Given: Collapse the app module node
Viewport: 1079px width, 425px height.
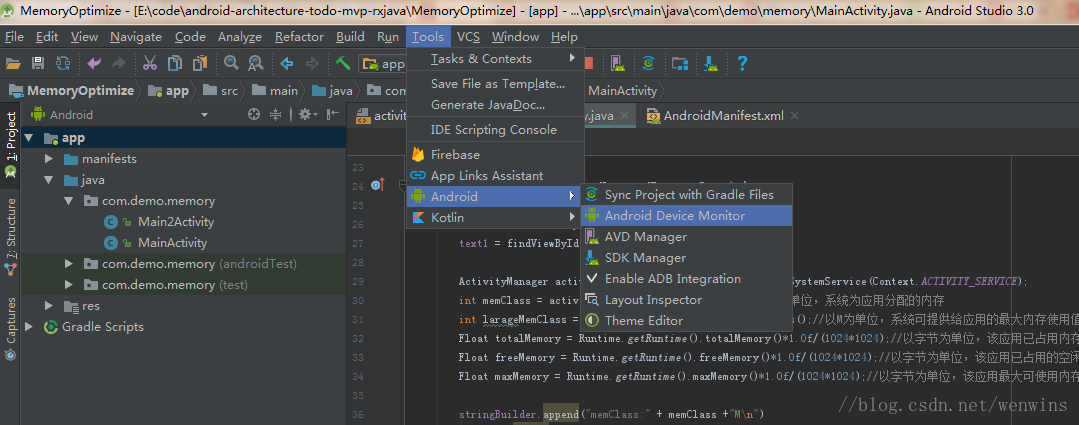Looking at the screenshot, I should [x=28, y=138].
